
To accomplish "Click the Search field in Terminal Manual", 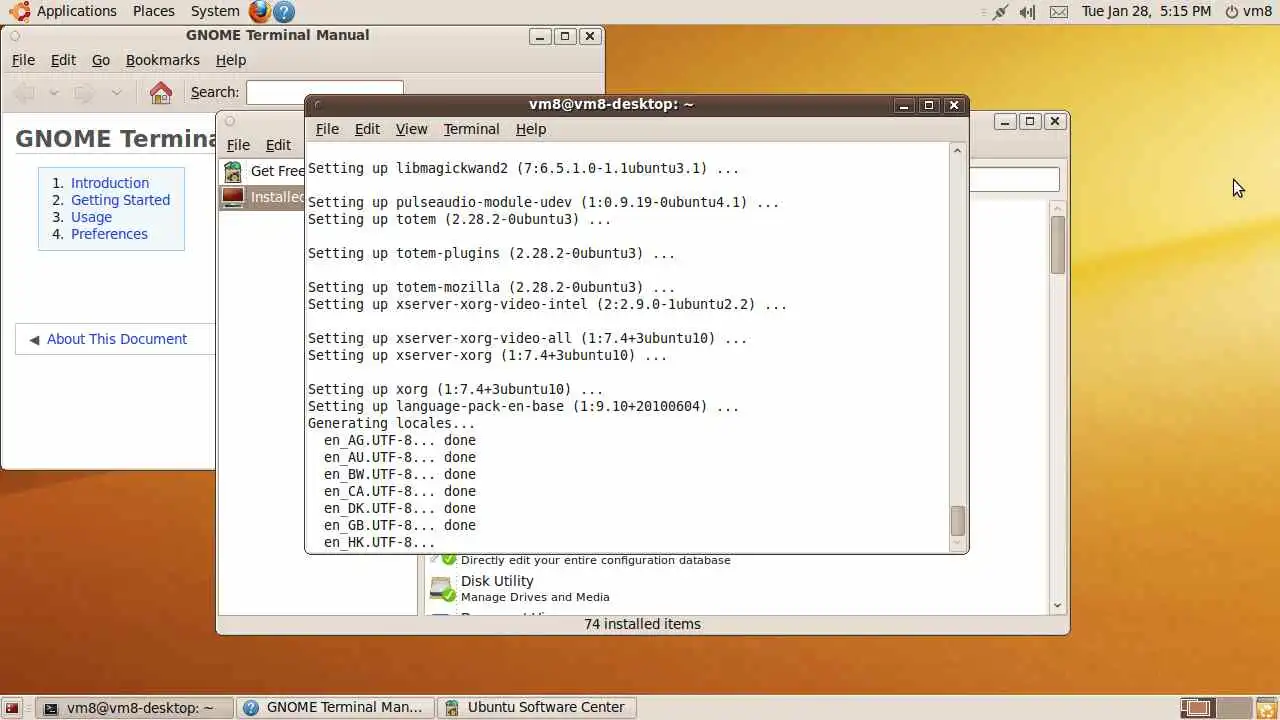I will [x=325, y=92].
